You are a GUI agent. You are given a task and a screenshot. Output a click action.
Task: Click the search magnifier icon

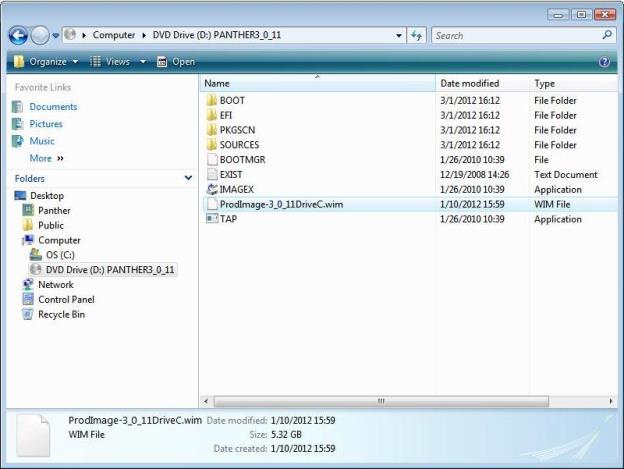pos(607,35)
